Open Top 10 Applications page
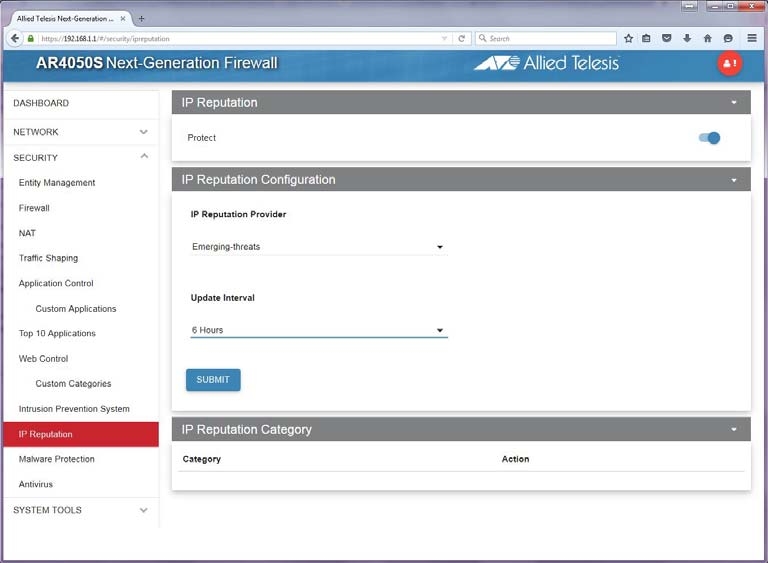 click(57, 333)
